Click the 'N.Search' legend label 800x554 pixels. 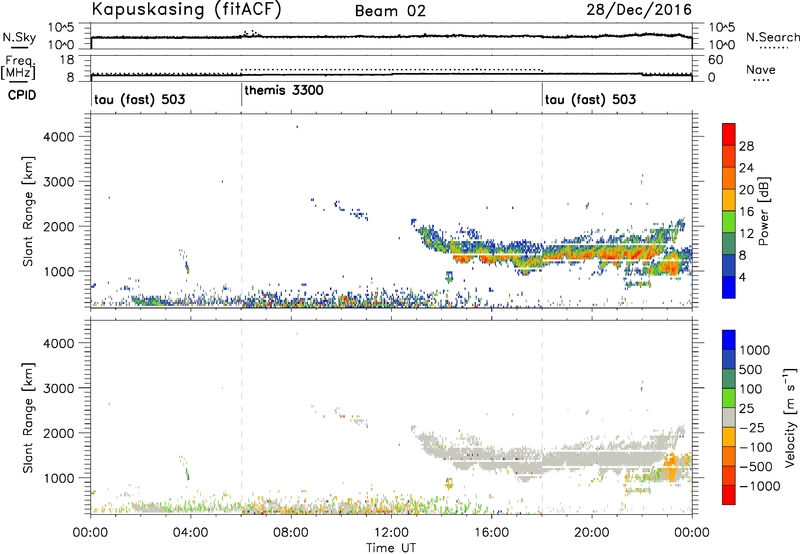pos(772,37)
